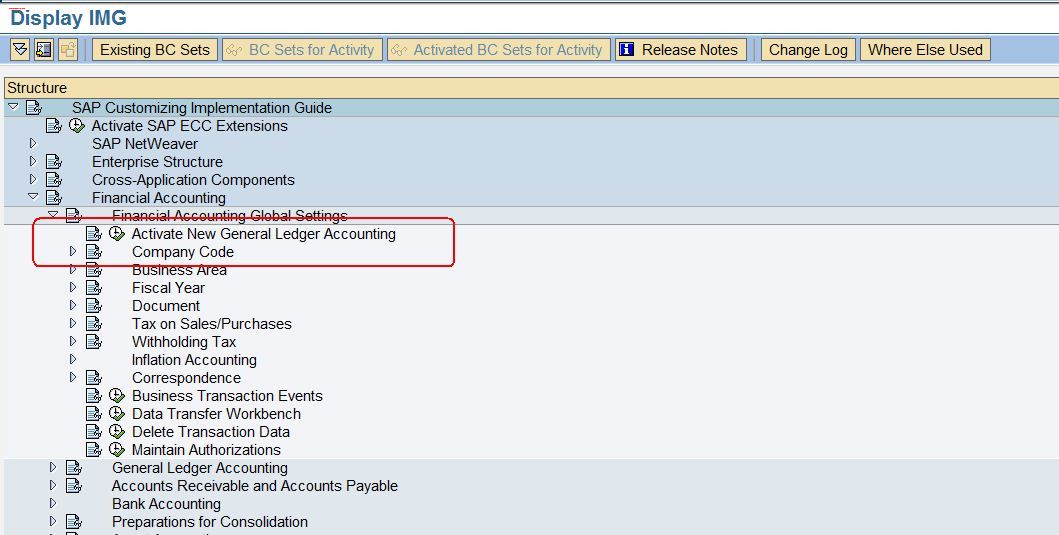The image size is (1059, 535).
Task: Click the greyed third toolbar icon
Action: pos(68,49)
